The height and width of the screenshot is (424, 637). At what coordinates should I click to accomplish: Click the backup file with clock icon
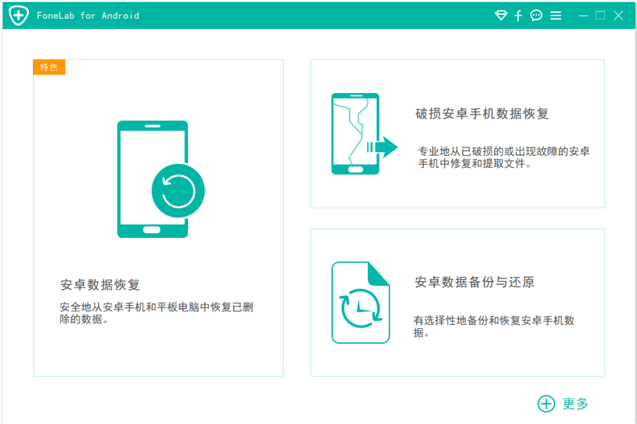[x=361, y=303]
